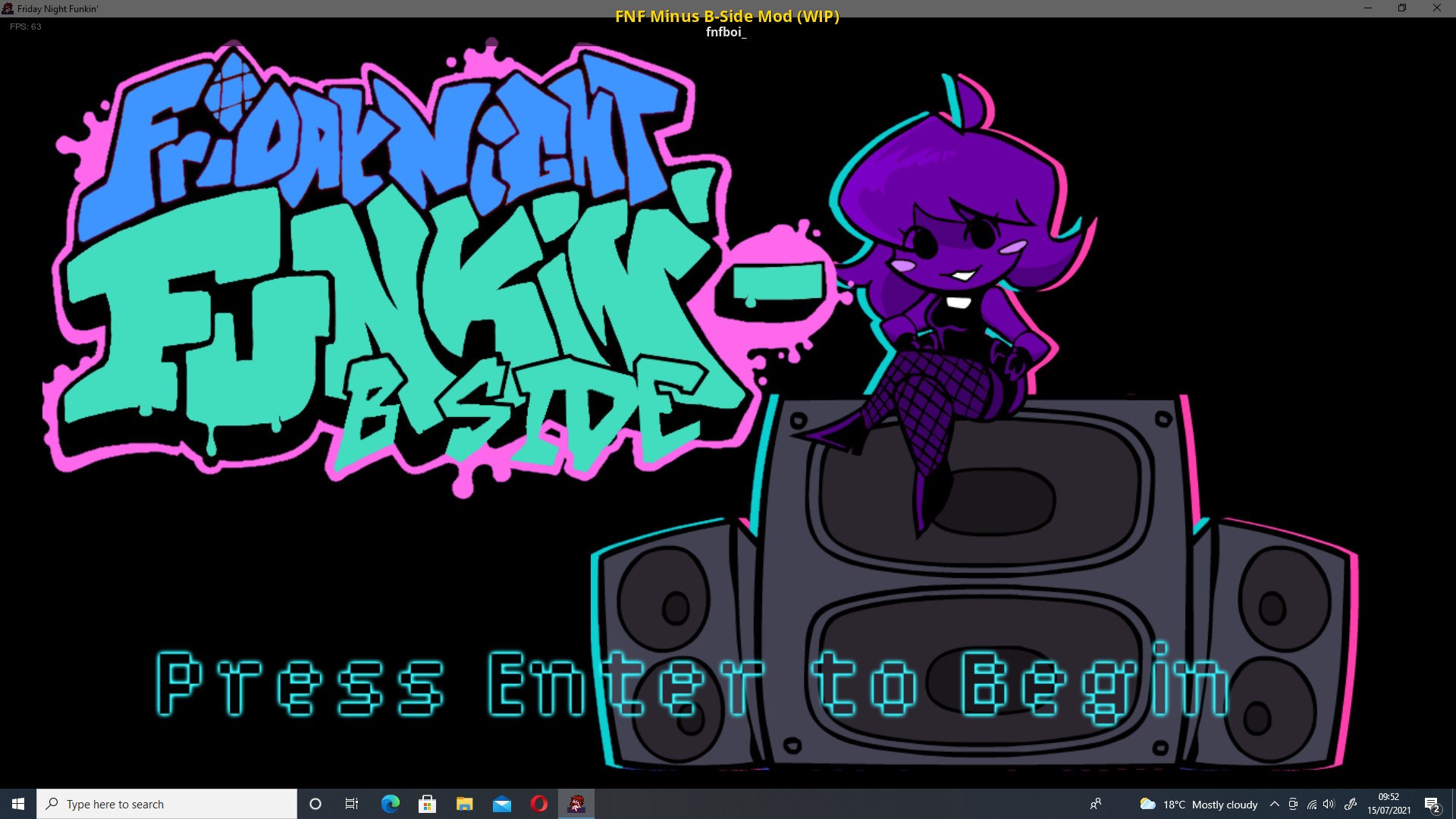This screenshot has height=819, width=1456.
Task: Open Microsoft Edge from the taskbar
Action: 390,804
